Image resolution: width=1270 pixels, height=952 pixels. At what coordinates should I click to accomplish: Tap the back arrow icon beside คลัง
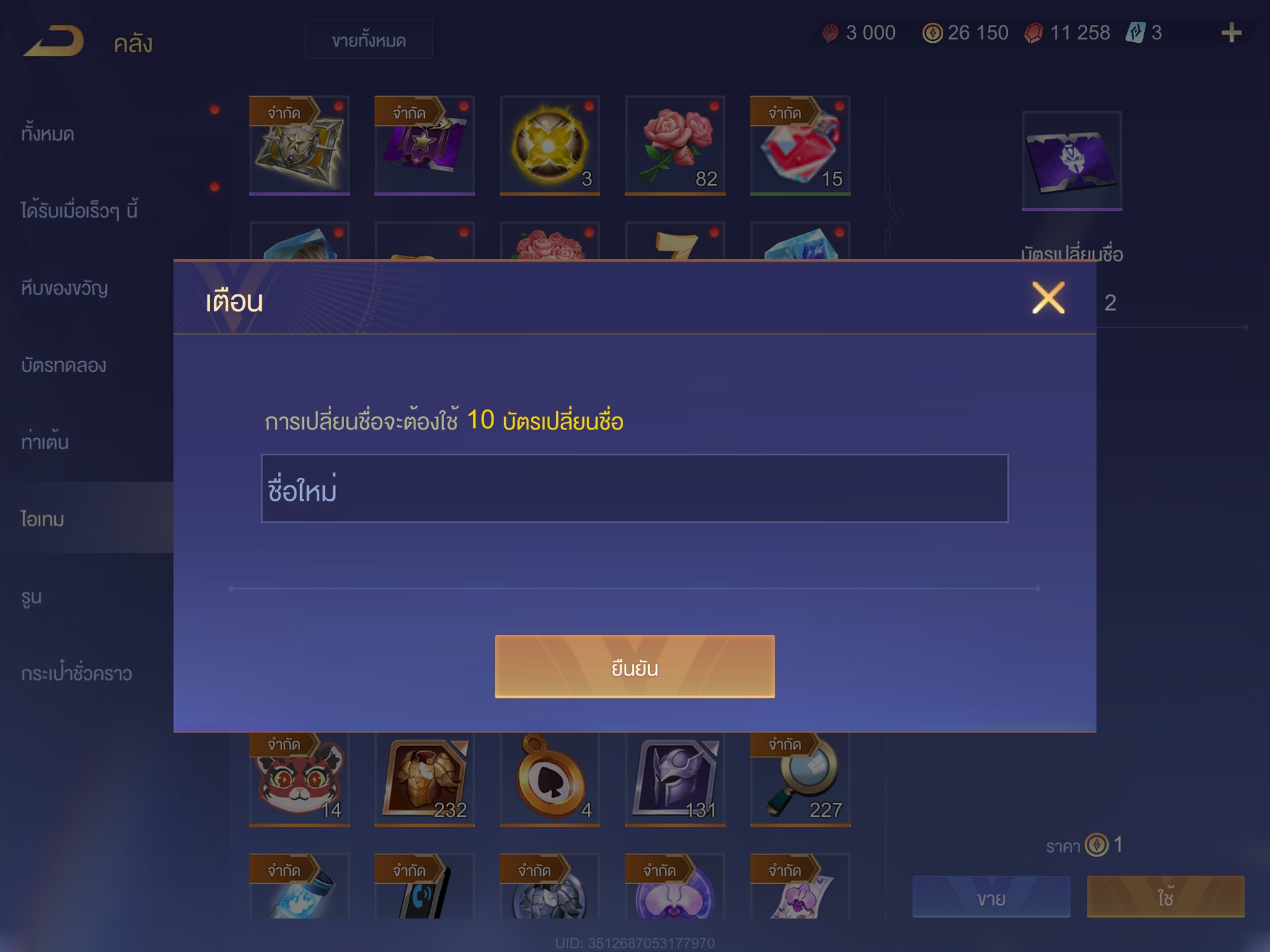(53, 42)
